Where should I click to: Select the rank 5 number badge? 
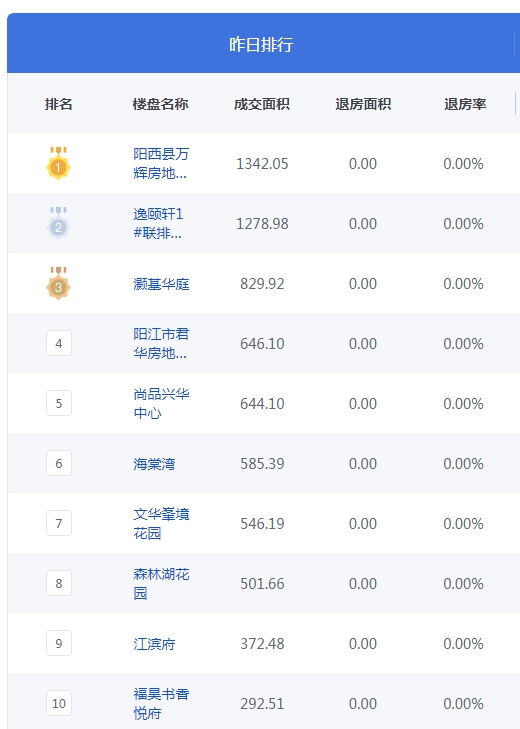pos(59,403)
